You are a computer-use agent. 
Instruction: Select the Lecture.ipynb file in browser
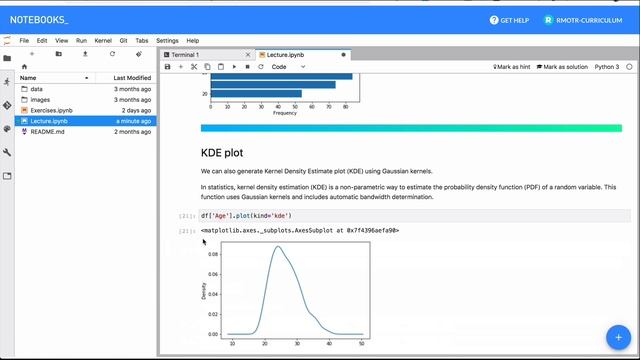click(x=86, y=121)
